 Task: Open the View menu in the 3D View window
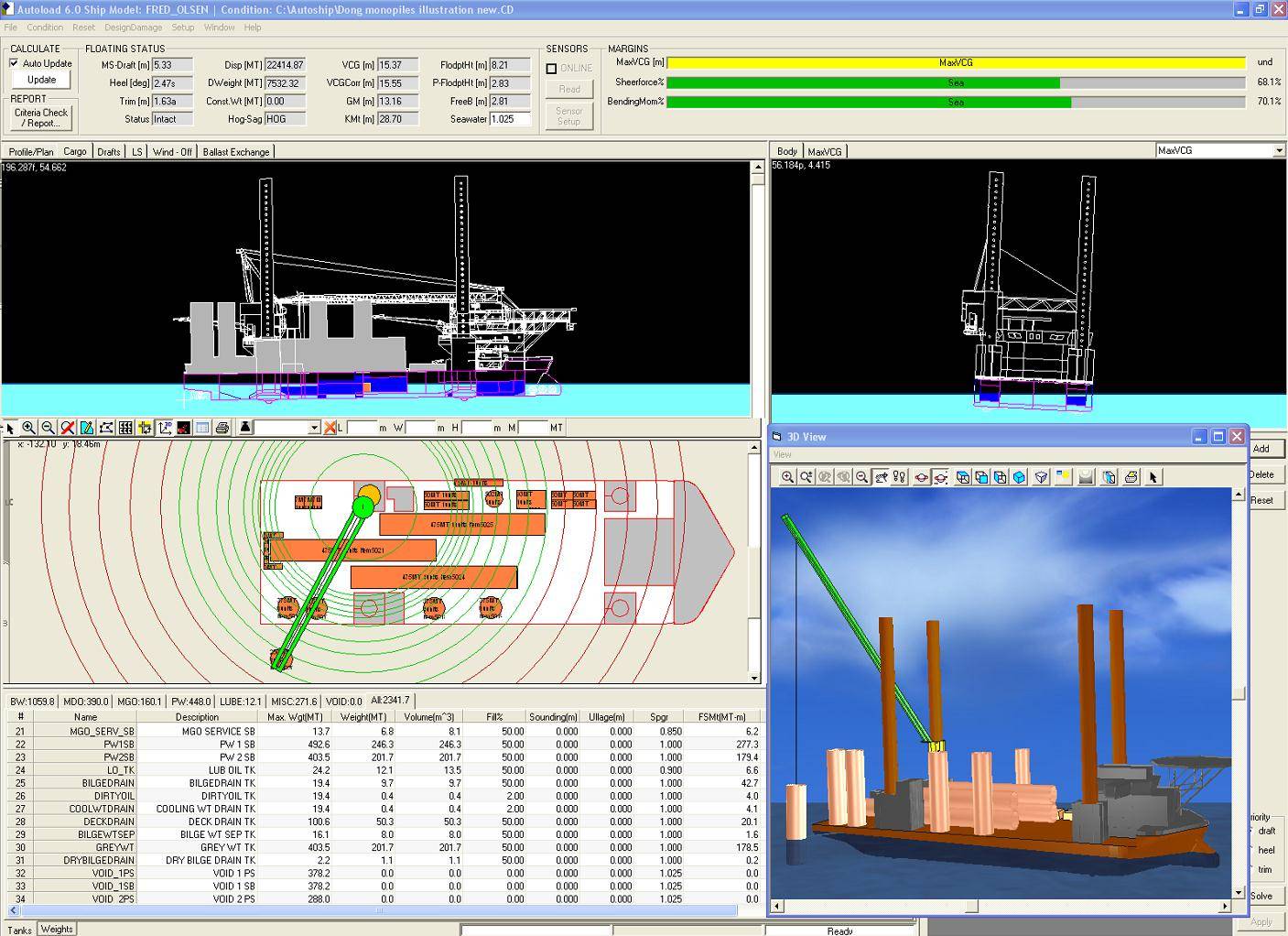[783, 453]
